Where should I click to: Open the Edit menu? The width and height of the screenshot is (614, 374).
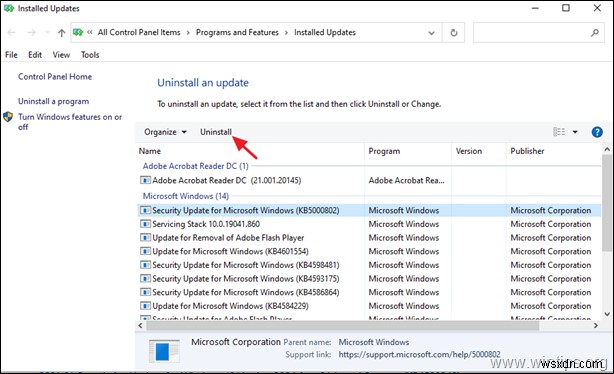[35, 55]
